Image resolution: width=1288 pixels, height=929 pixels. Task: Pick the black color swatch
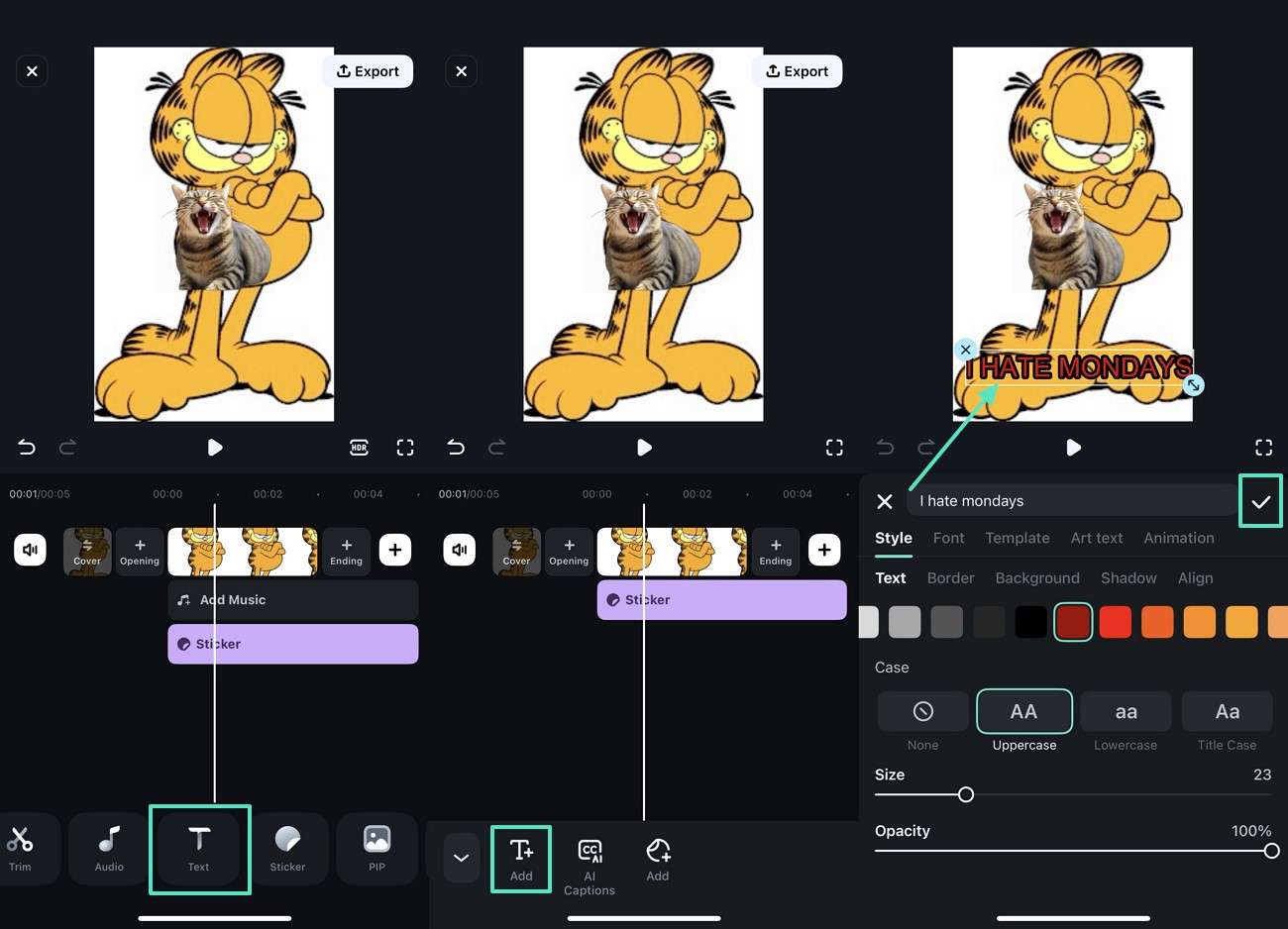point(1030,622)
